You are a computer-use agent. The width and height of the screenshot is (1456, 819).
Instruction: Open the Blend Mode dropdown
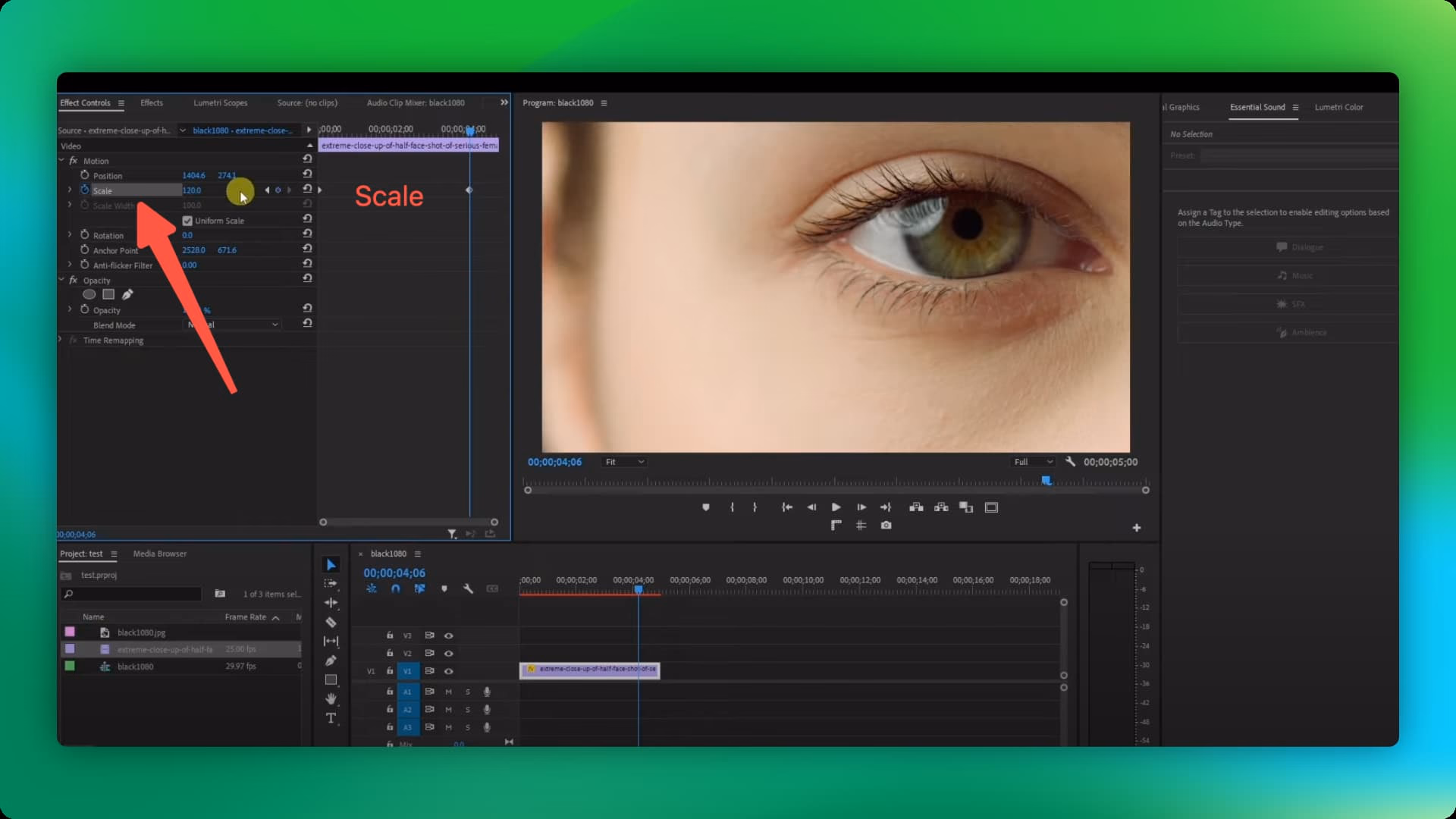pos(231,325)
